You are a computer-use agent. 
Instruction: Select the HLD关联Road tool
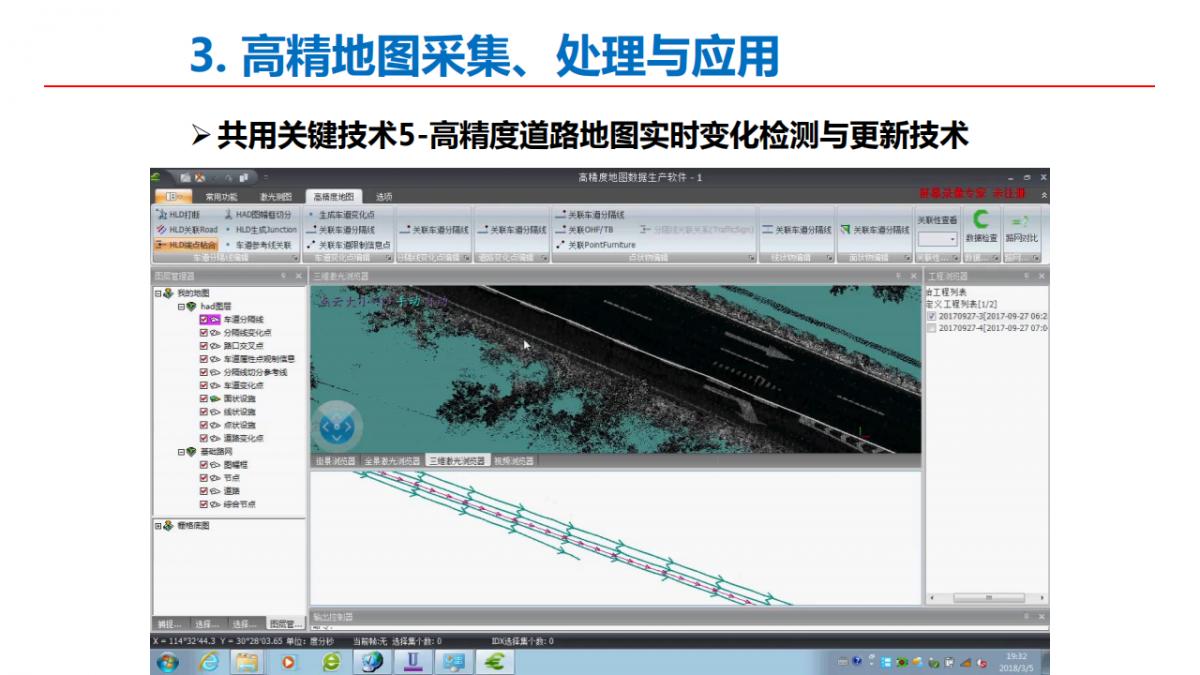pyautogui.click(x=186, y=229)
